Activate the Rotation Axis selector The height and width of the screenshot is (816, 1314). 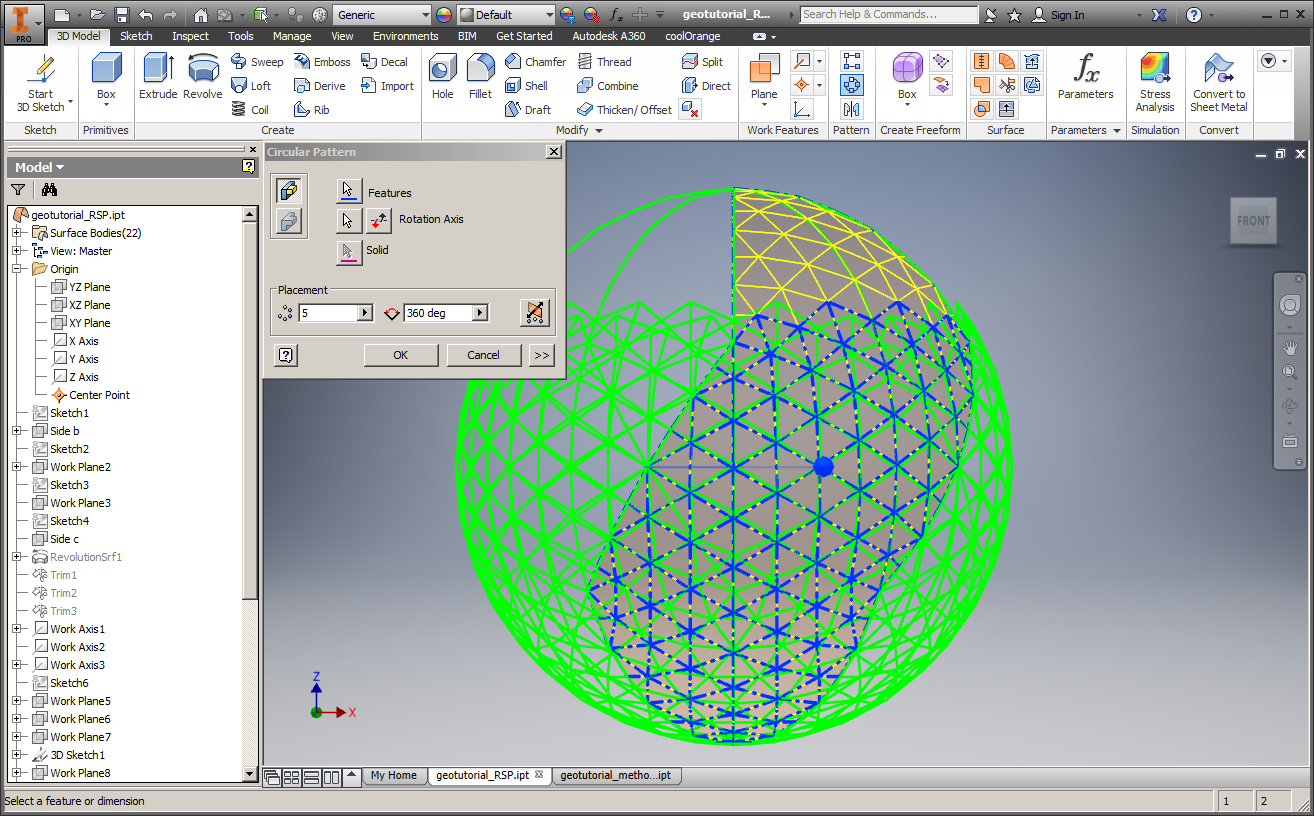click(348, 220)
